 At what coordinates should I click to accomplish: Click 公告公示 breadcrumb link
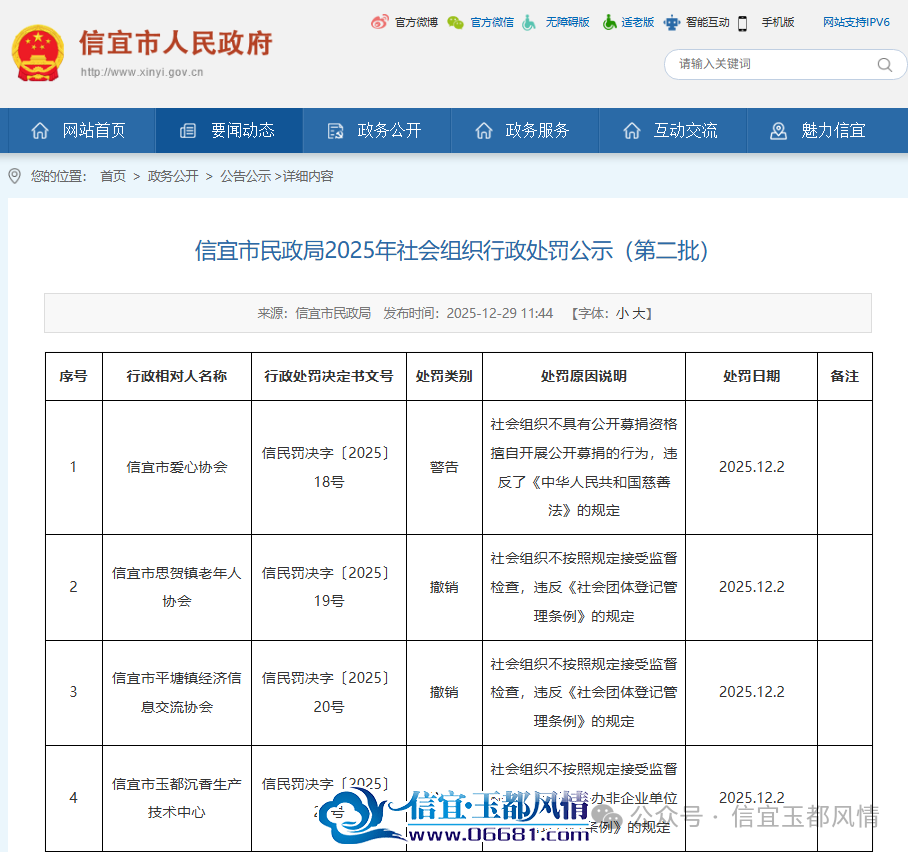click(246, 176)
